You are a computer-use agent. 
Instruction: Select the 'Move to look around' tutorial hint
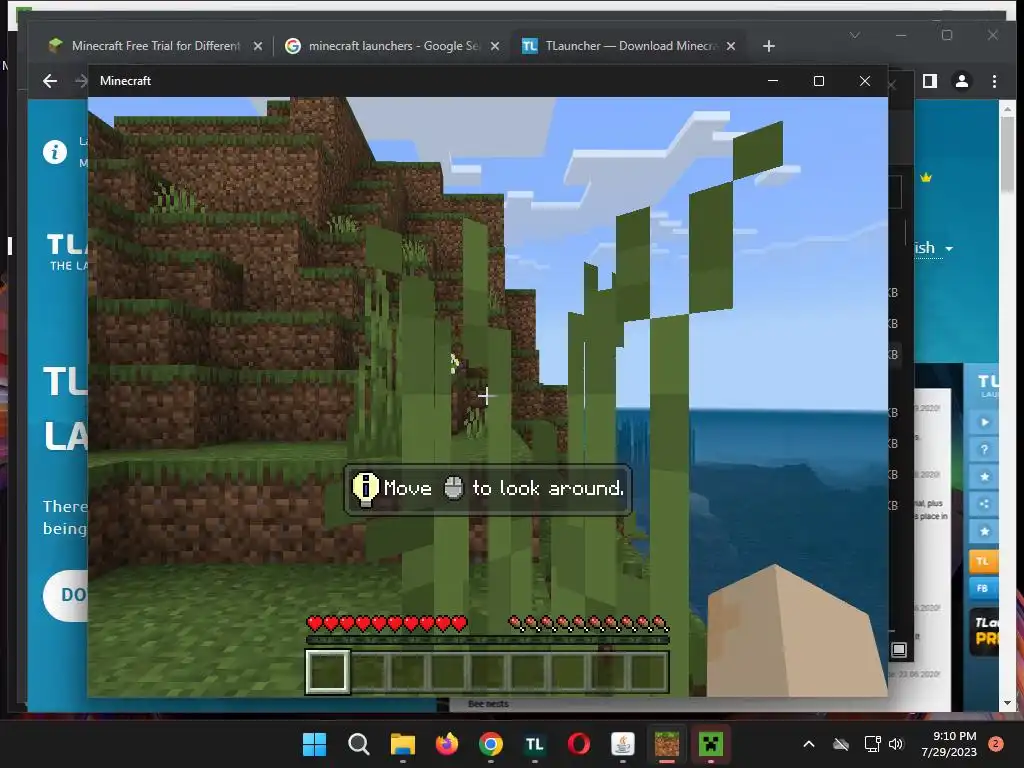click(487, 489)
